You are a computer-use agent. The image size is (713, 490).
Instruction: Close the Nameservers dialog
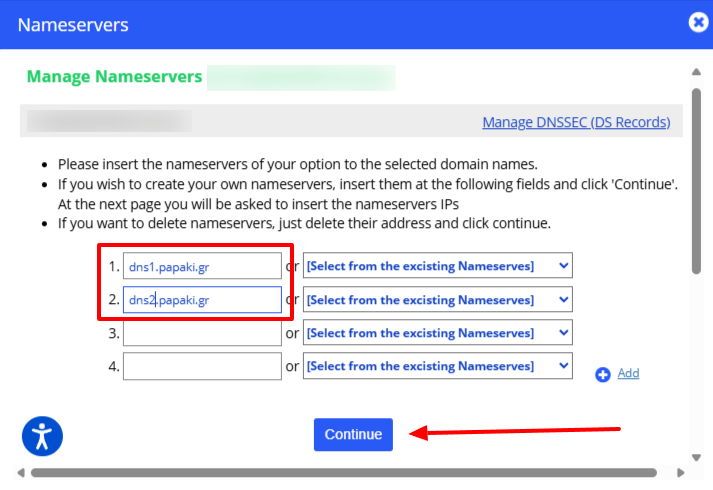(699, 23)
